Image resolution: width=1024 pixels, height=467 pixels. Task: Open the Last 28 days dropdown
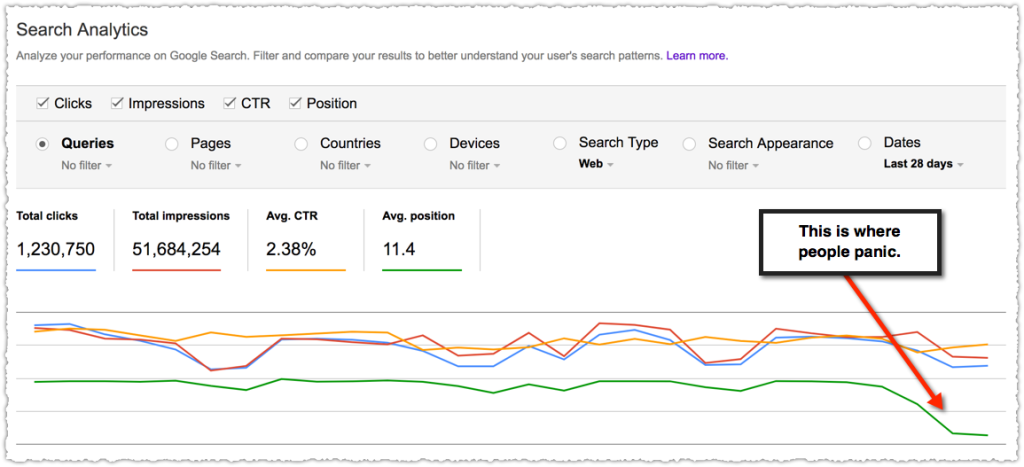pyautogui.click(x=923, y=164)
